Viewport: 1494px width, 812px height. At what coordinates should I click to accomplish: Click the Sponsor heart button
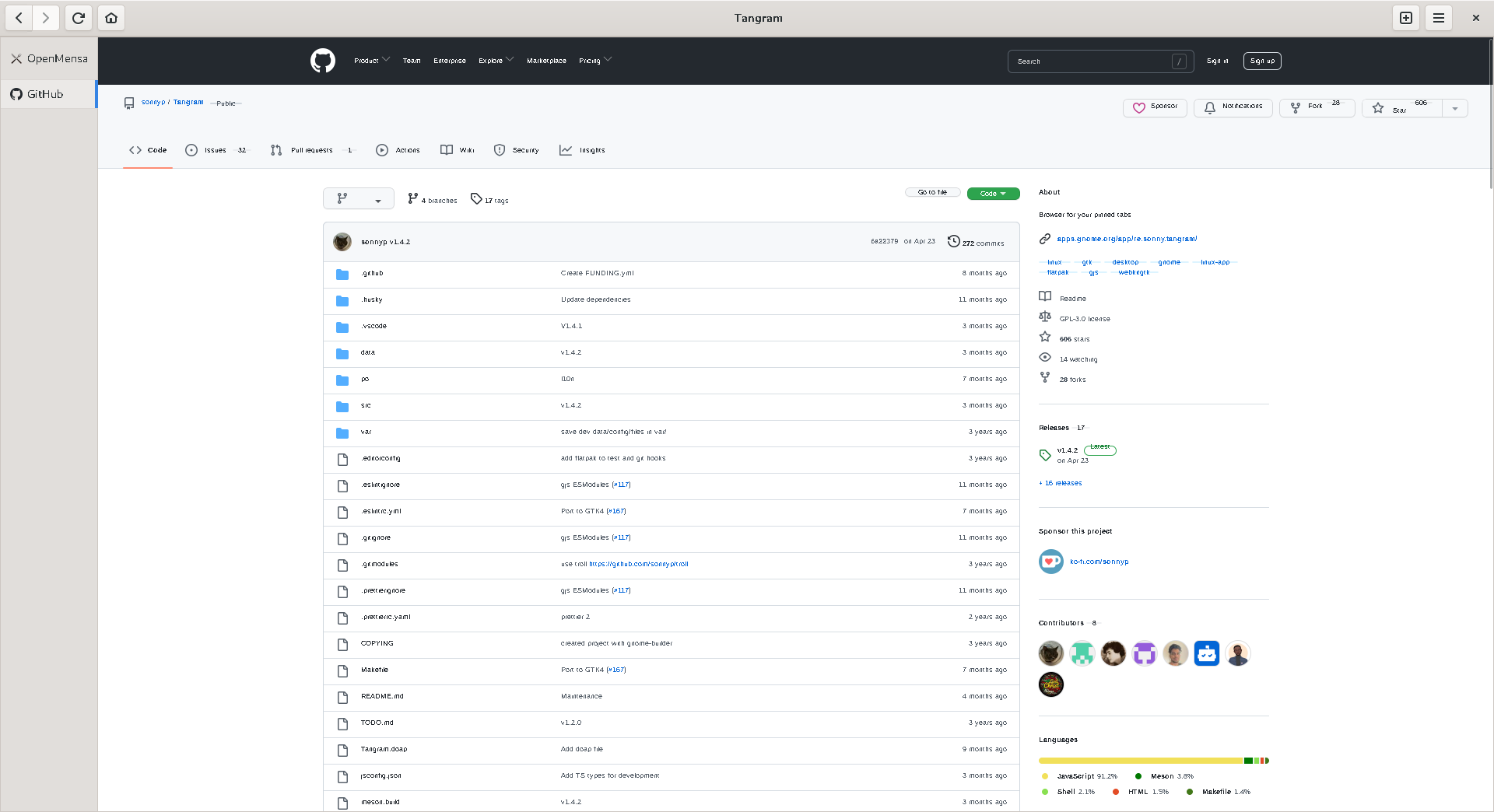pyautogui.click(x=1155, y=107)
